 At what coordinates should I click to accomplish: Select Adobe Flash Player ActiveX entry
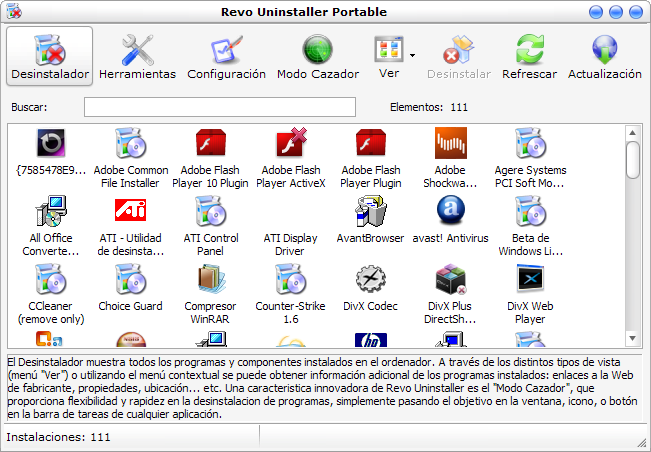coord(290,146)
